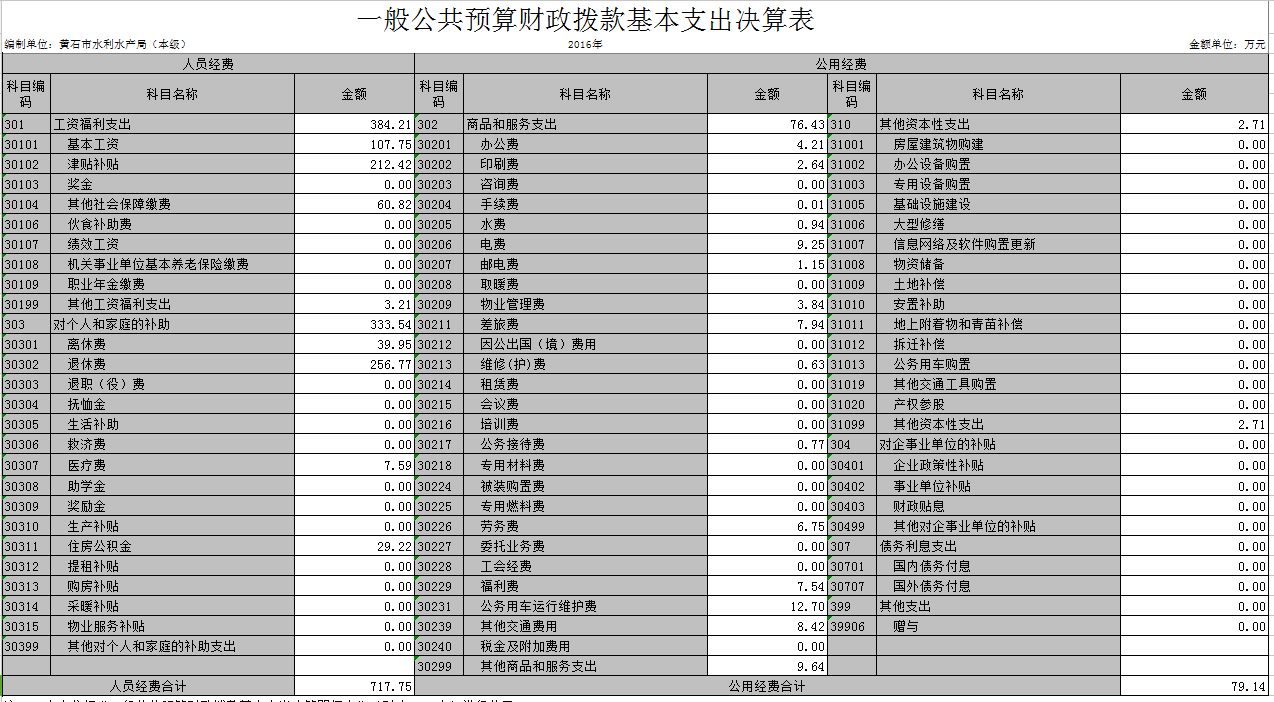The width and height of the screenshot is (1274, 702).
Task: Select the 公务接待费 cell
Action: [586, 445]
